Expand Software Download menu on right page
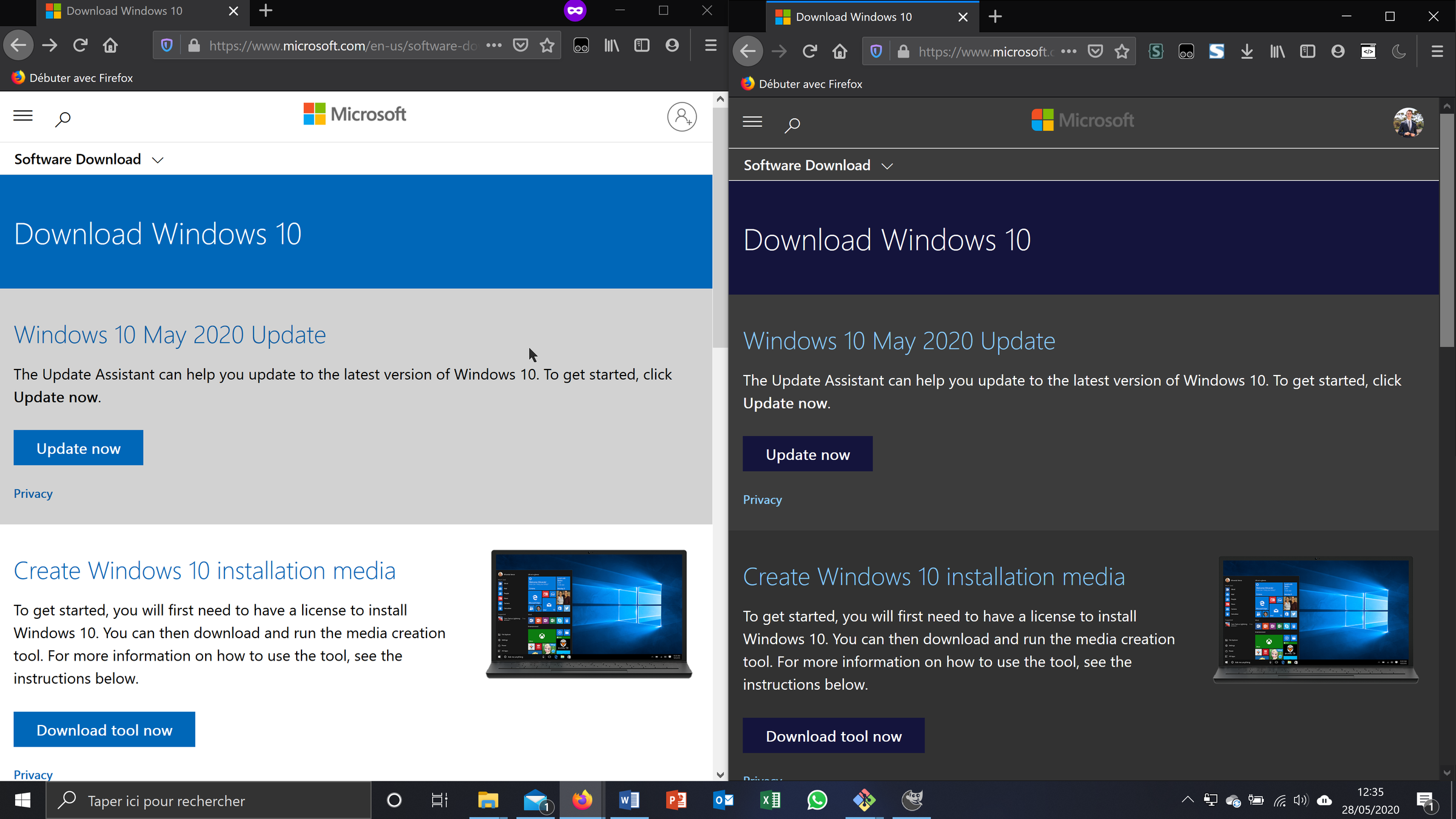This screenshot has height=819, width=1456. [x=818, y=166]
